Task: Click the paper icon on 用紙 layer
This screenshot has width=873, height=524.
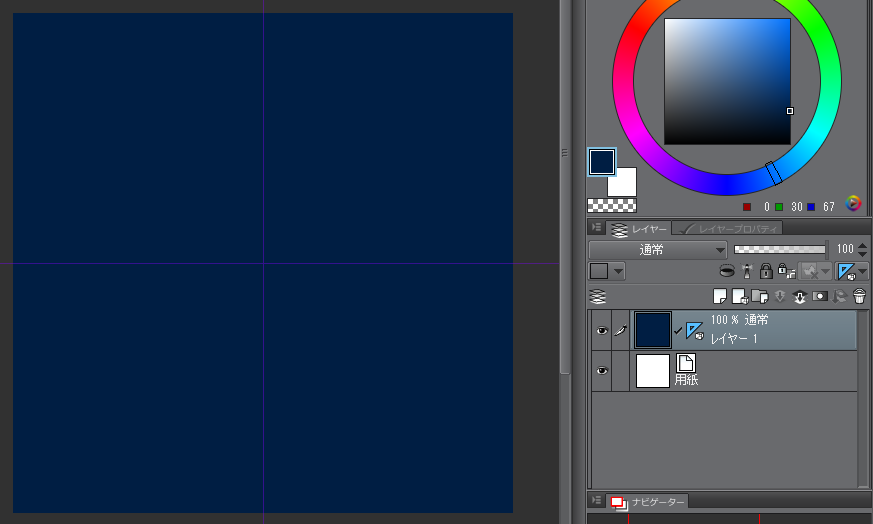Action: (x=686, y=363)
